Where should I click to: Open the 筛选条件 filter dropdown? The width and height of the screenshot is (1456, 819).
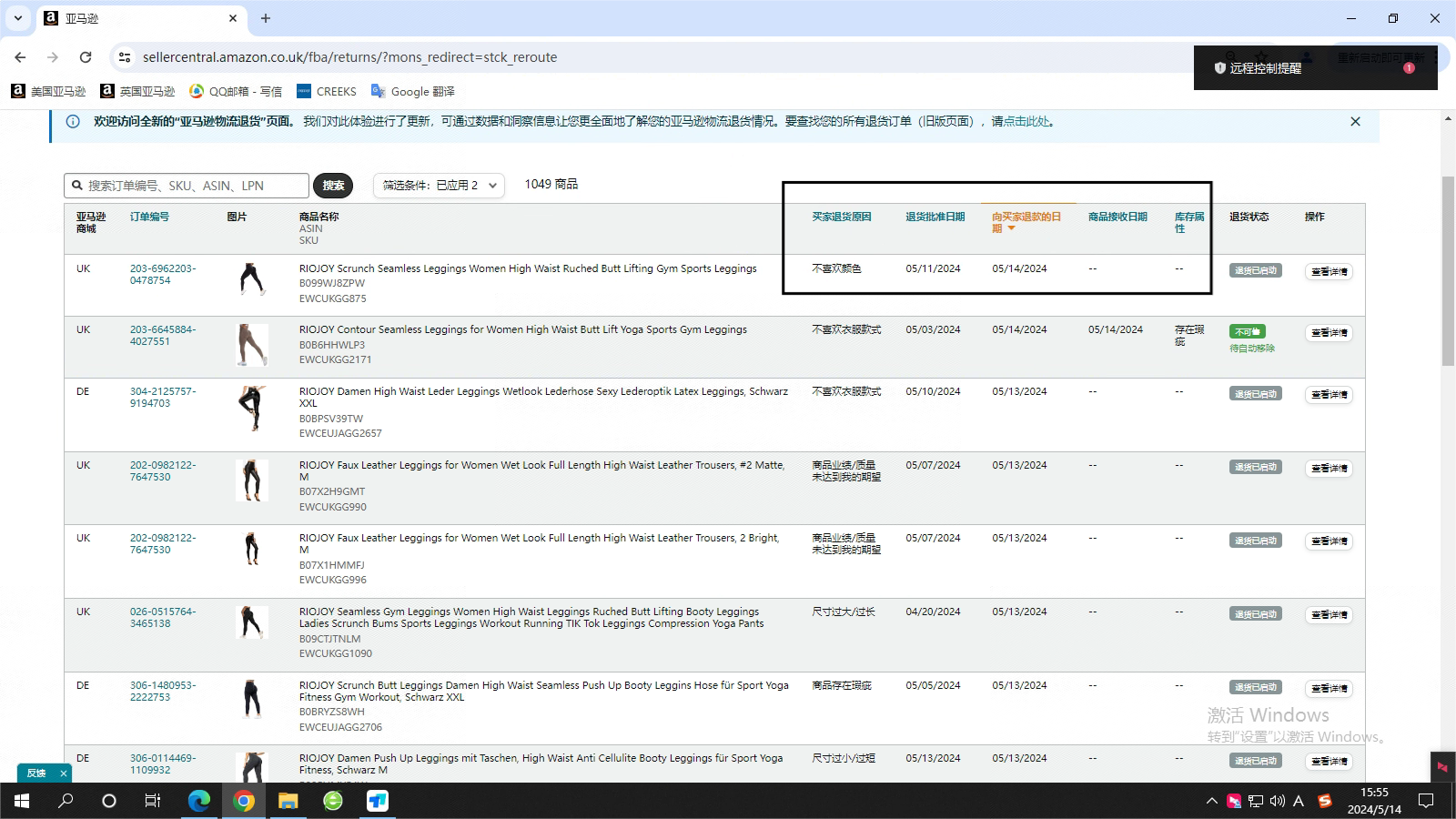click(x=439, y=186)
